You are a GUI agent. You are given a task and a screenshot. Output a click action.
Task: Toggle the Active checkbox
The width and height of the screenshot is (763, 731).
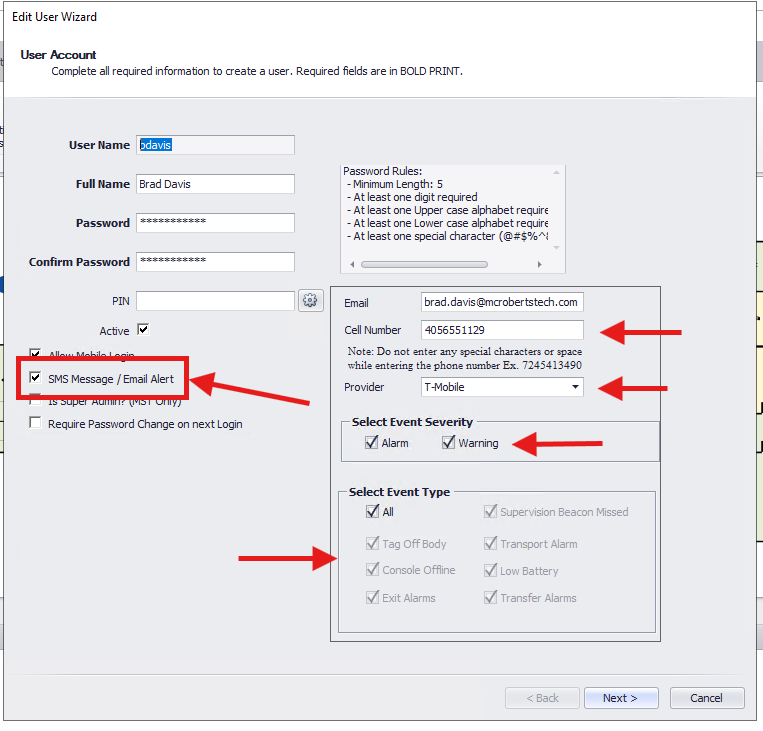tap(143, 330)
